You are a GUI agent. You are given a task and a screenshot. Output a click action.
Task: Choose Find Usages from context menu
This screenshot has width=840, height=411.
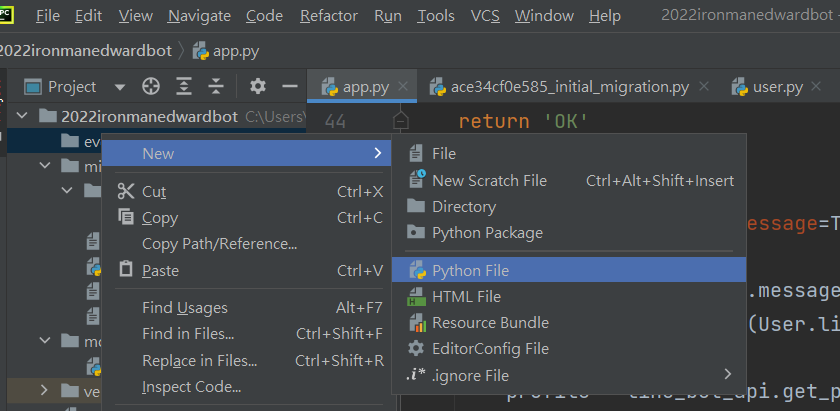coord(246,308)
